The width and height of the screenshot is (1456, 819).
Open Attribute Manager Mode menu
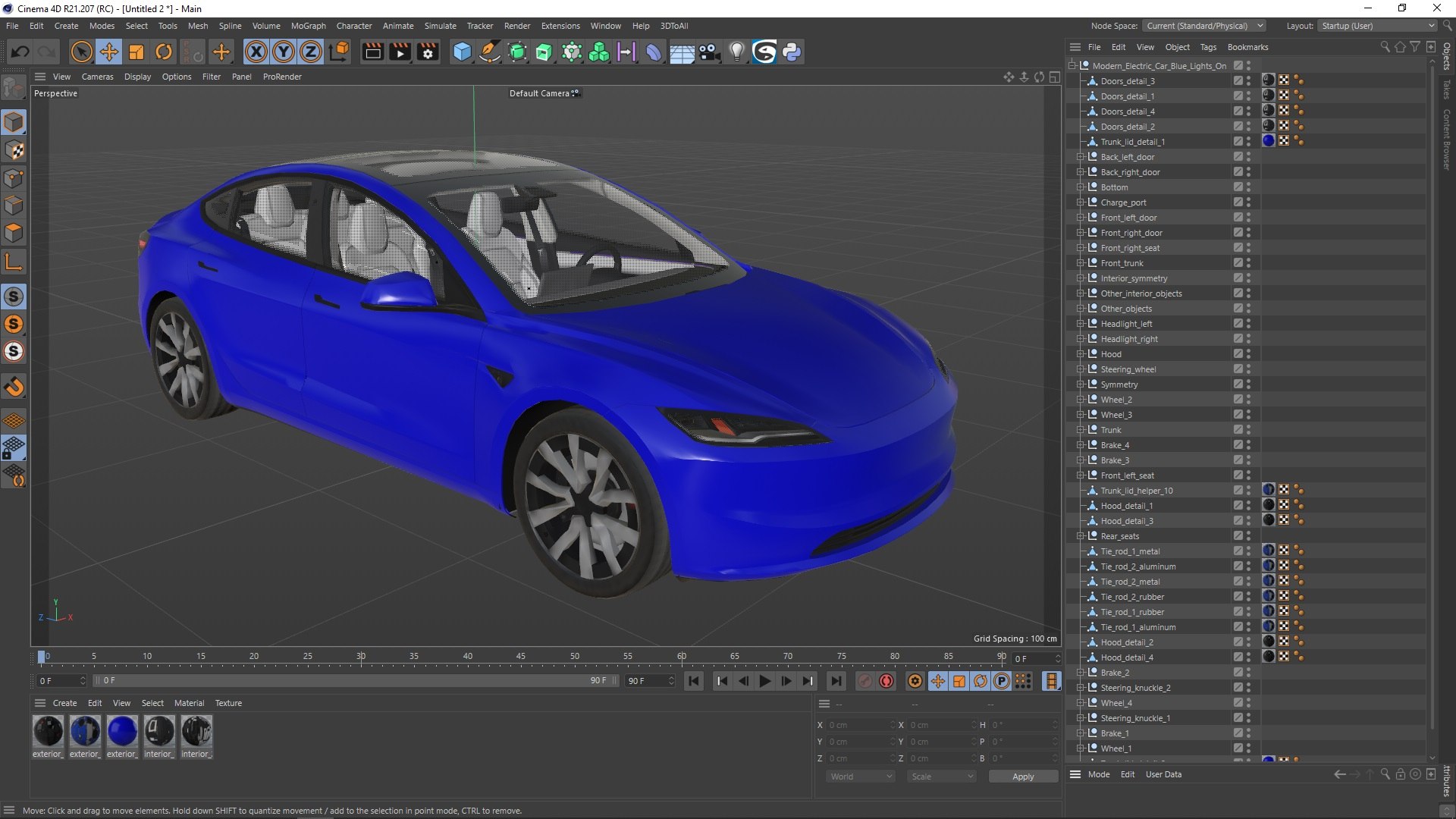click(1098, 774)
